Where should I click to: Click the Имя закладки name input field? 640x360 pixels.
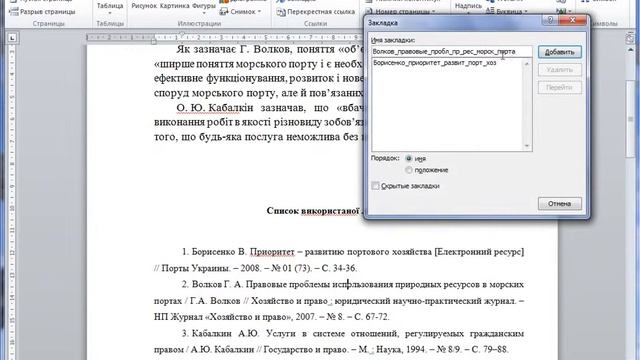pos(451,52)
